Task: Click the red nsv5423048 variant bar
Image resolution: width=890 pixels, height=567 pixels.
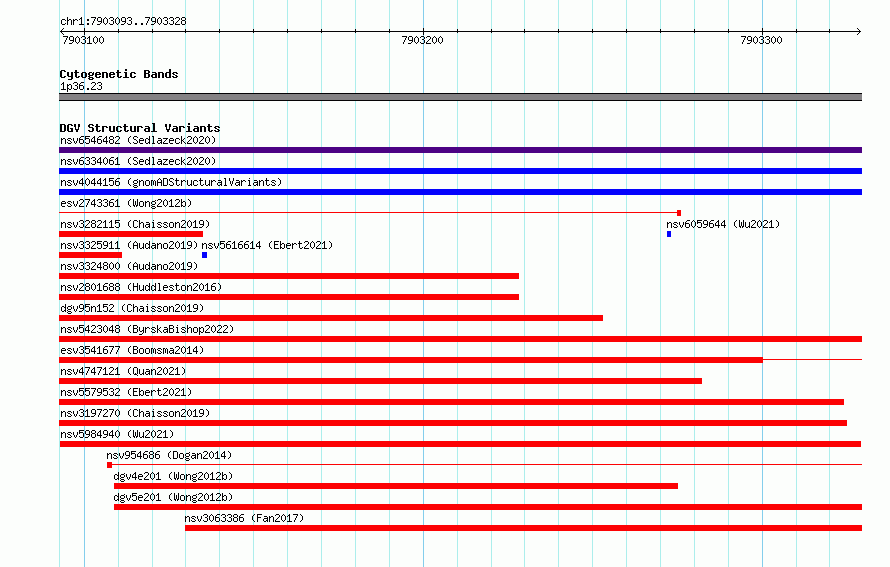Action: click(x=460, y=339)
